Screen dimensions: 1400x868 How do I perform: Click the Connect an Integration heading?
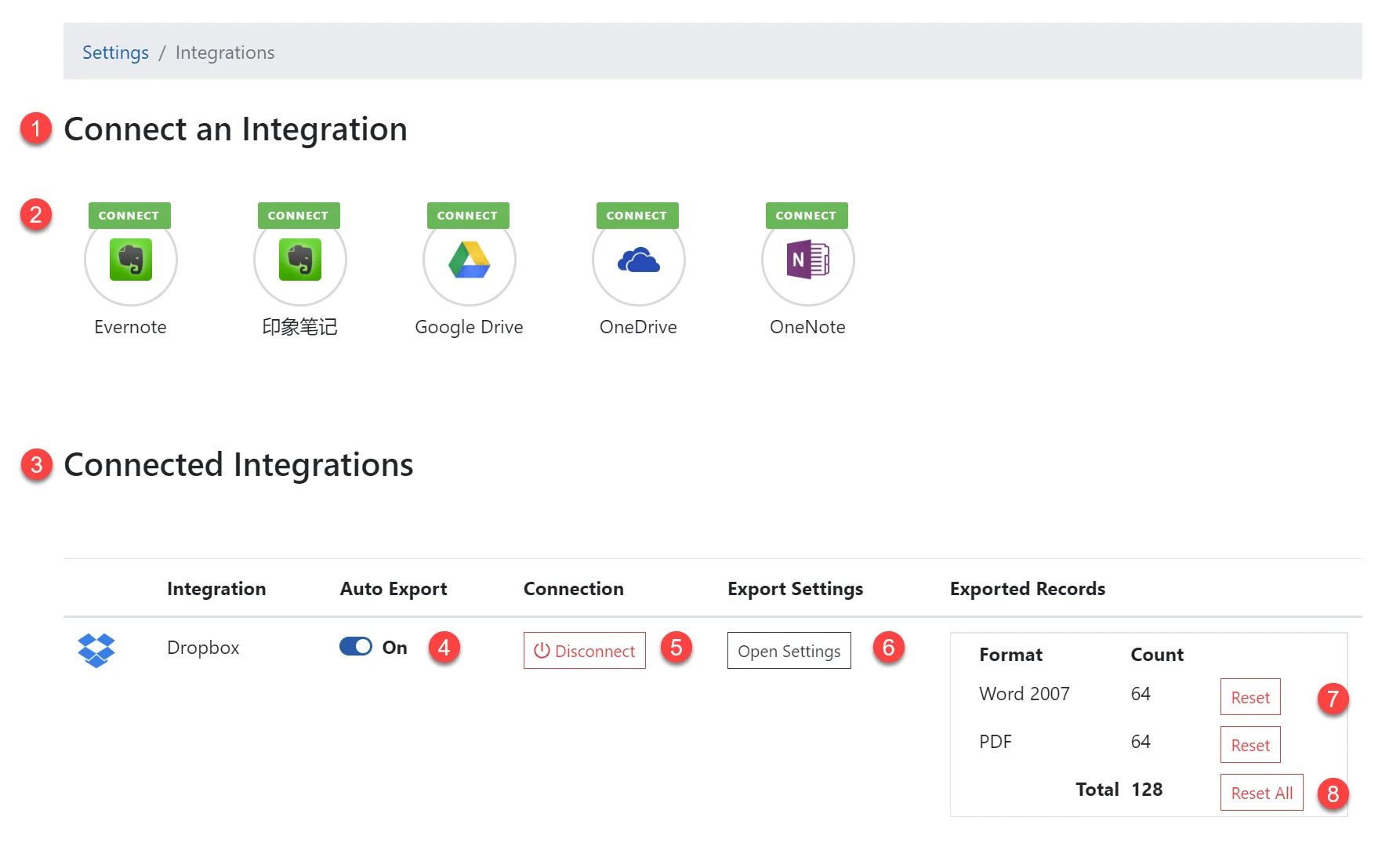tap(236, 129)
